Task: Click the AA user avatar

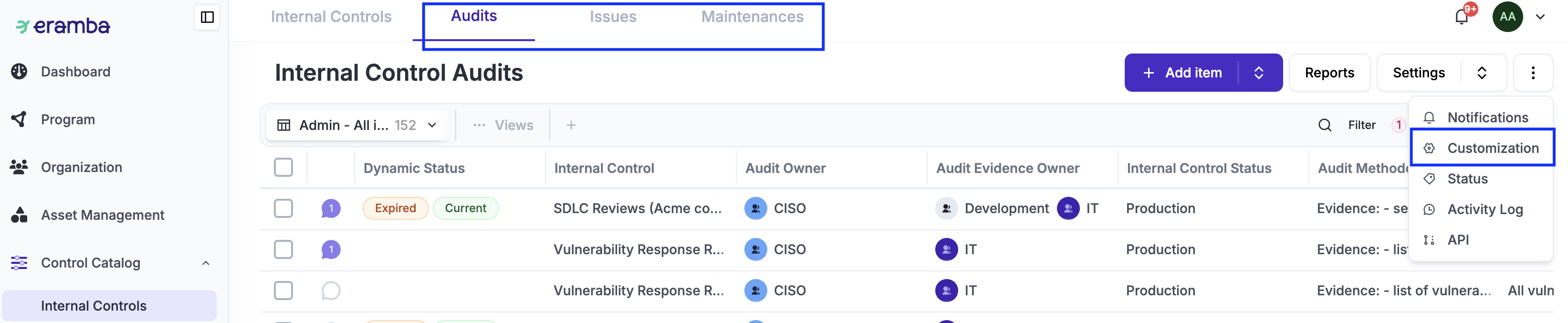Action: coord(1507,17)
